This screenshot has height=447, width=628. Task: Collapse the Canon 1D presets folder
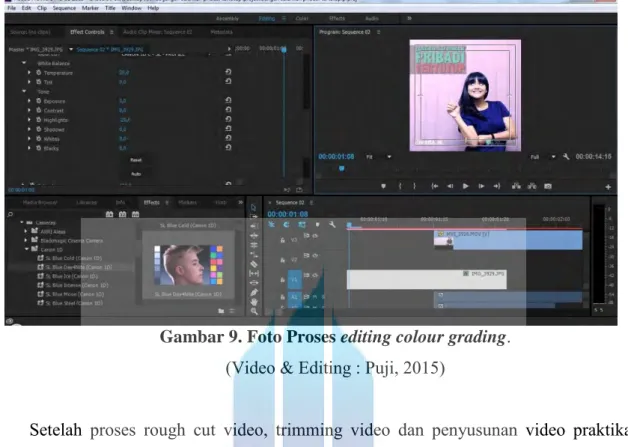[27, 249]
